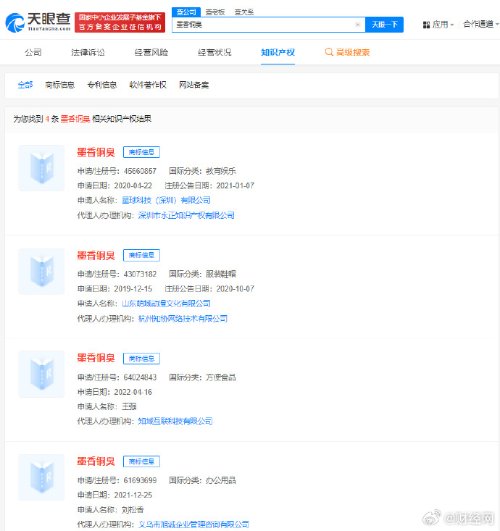The height and width of the screenshot is (531, 500).
Task: Click 商标信息 tag on the 64024843 result
Action: point(141,358)
